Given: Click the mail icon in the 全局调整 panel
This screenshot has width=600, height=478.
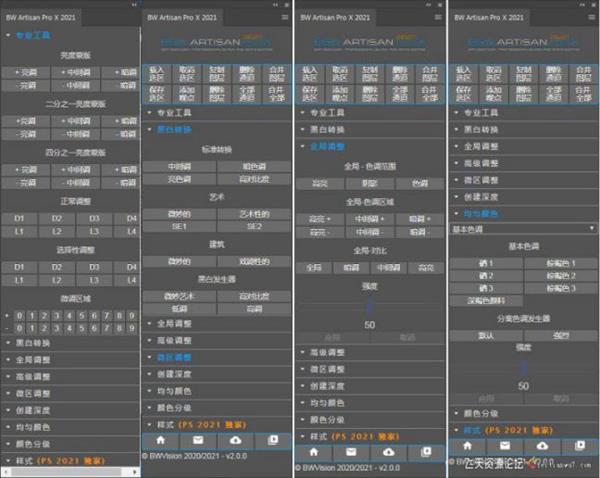Looking at the screenshot, I should 349,451.
